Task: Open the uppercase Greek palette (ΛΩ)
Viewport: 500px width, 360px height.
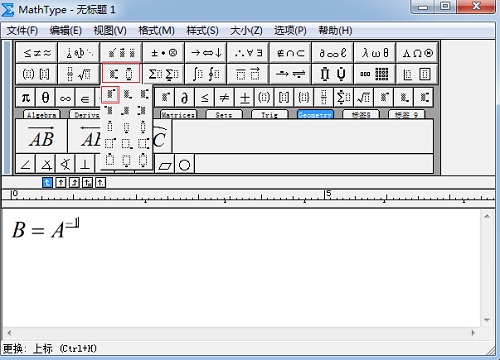Action: [417, 53]
